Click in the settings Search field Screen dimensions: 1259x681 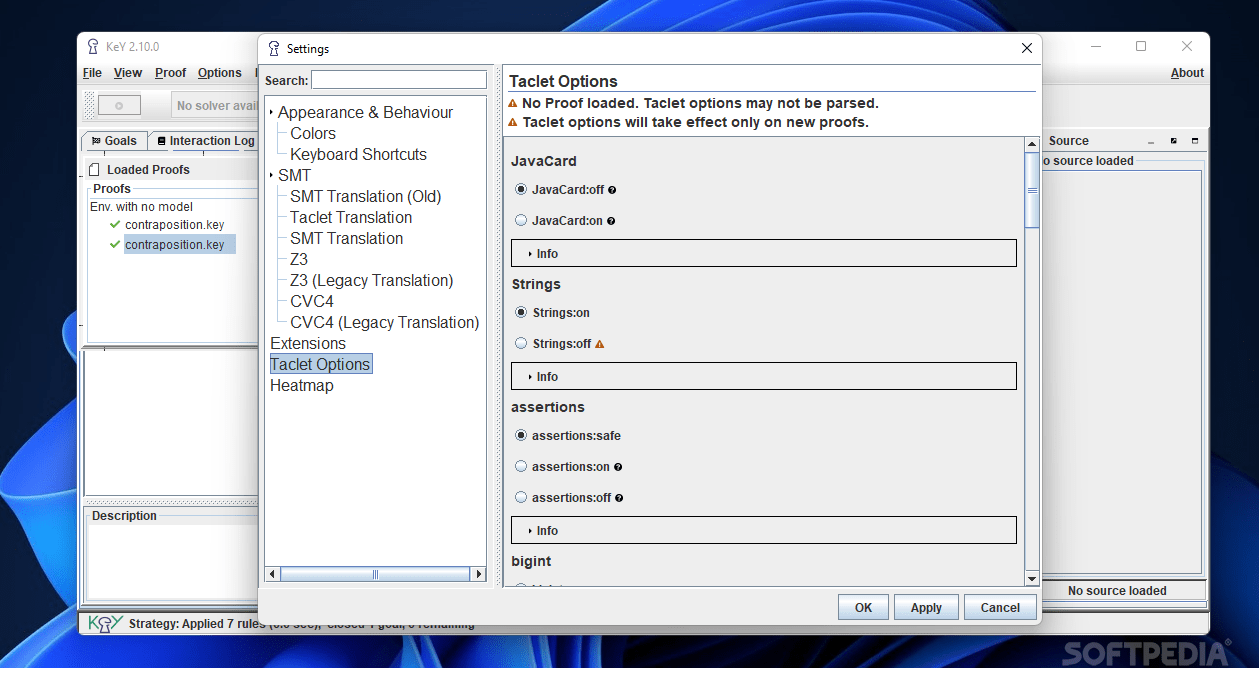[399, 80]
